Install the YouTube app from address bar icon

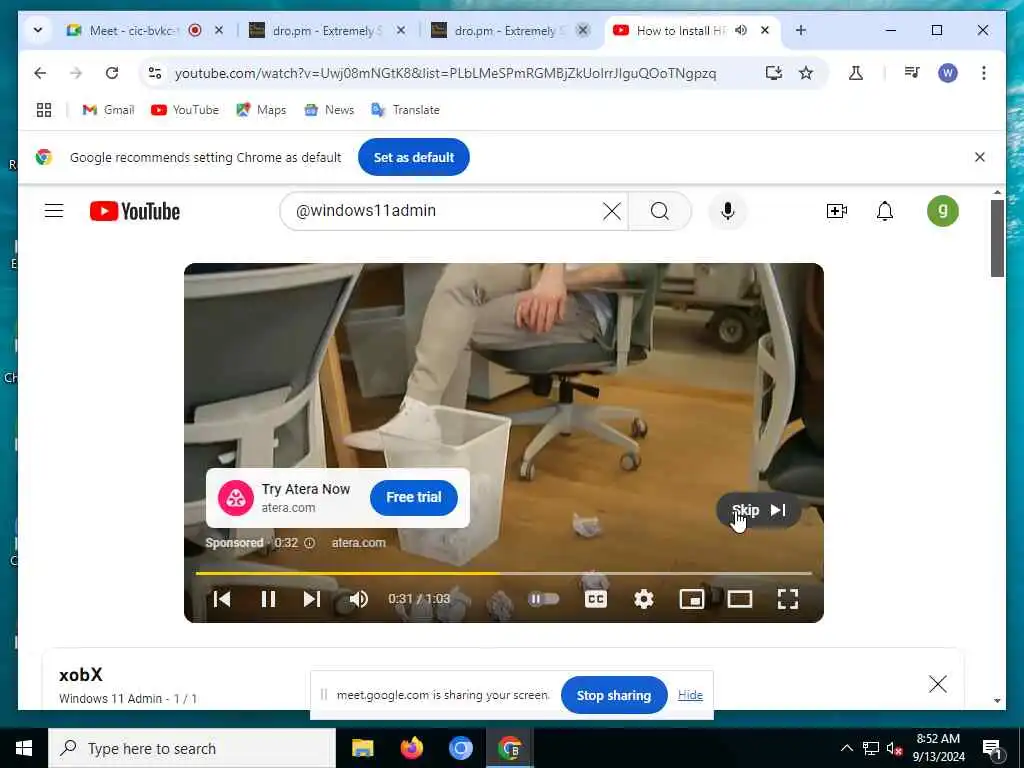[x=773, y=73]
